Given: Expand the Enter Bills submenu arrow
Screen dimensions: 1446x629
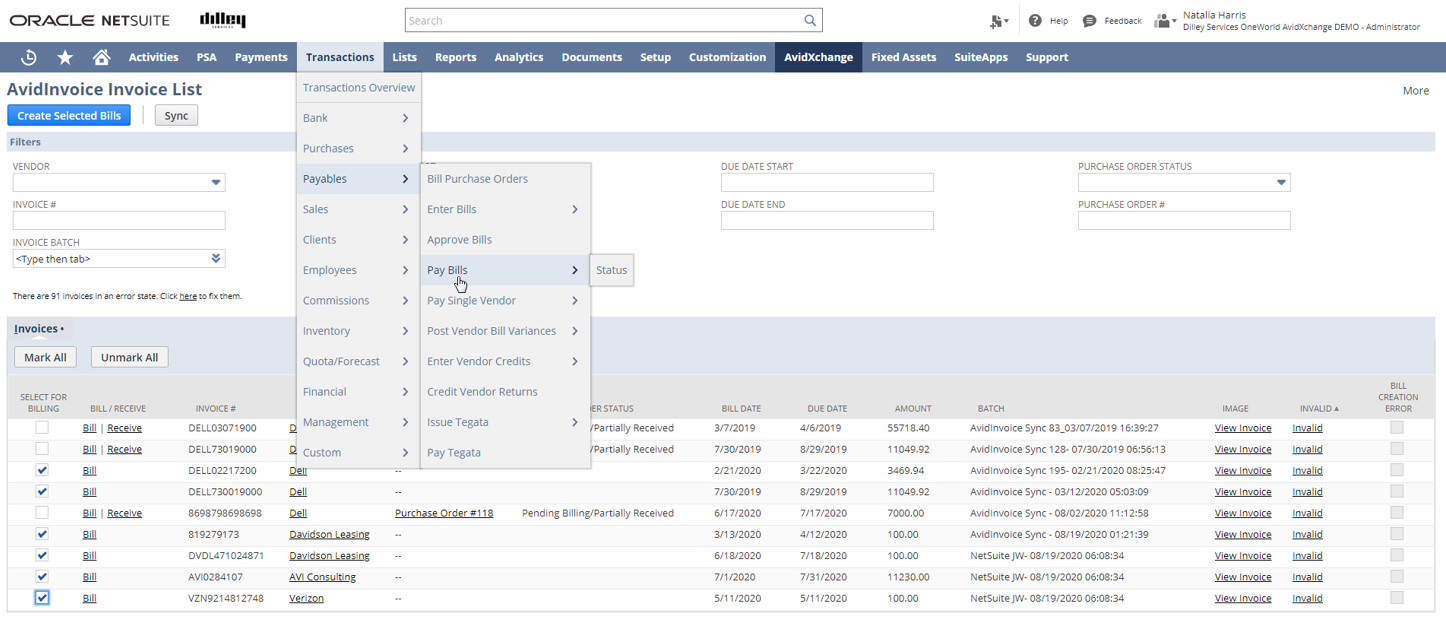Looking at the screenshot, I should tap(575, 209).
